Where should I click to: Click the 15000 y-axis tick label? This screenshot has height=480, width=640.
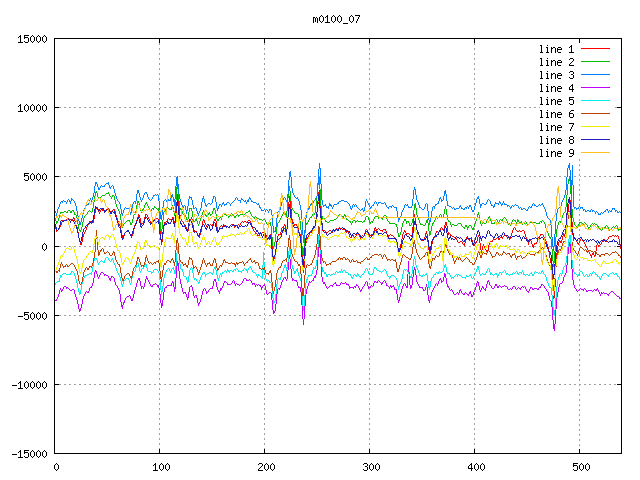click(31, 39)
